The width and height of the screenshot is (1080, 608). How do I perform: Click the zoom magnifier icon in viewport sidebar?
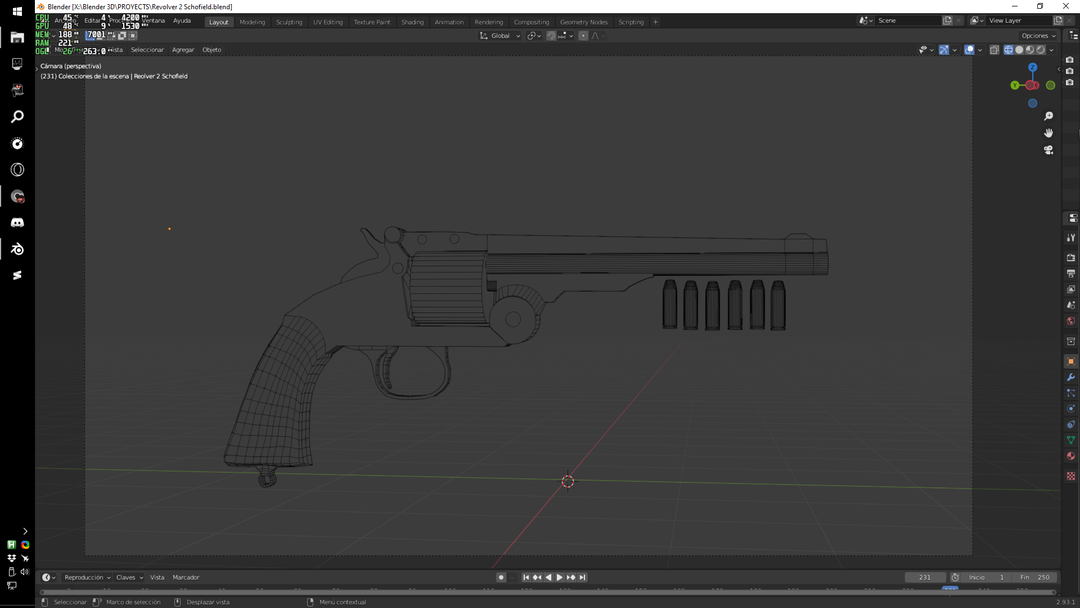pos(1048,115)
